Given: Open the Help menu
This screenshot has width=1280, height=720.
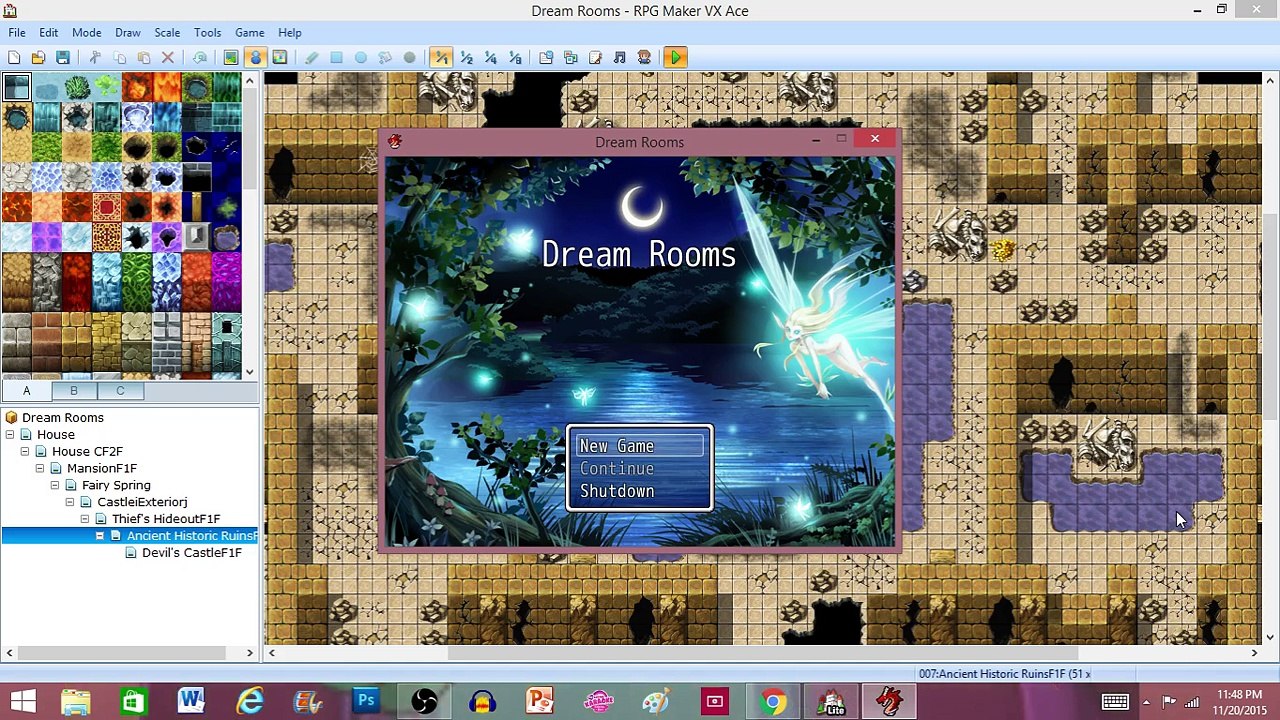Looking at the screenshot, I should (289, 32).
